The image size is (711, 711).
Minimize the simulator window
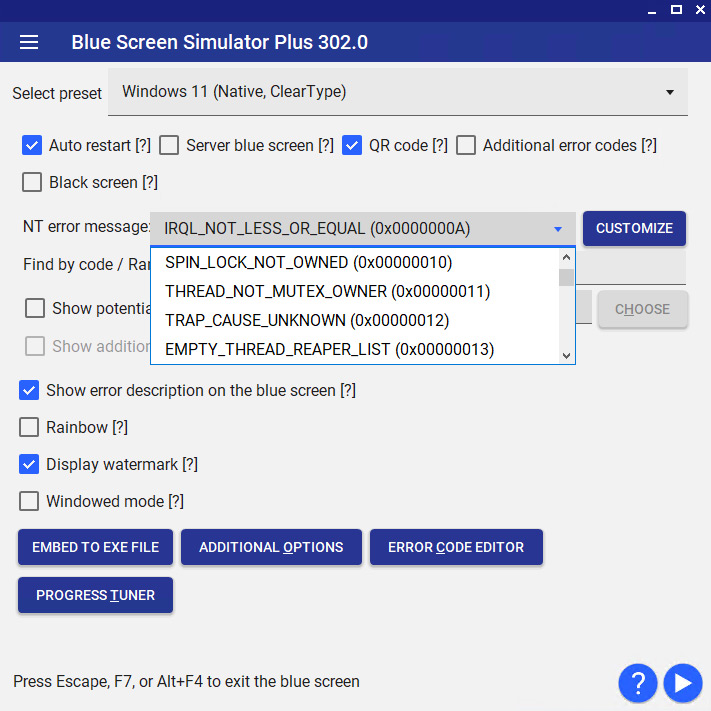pos(652,11)
